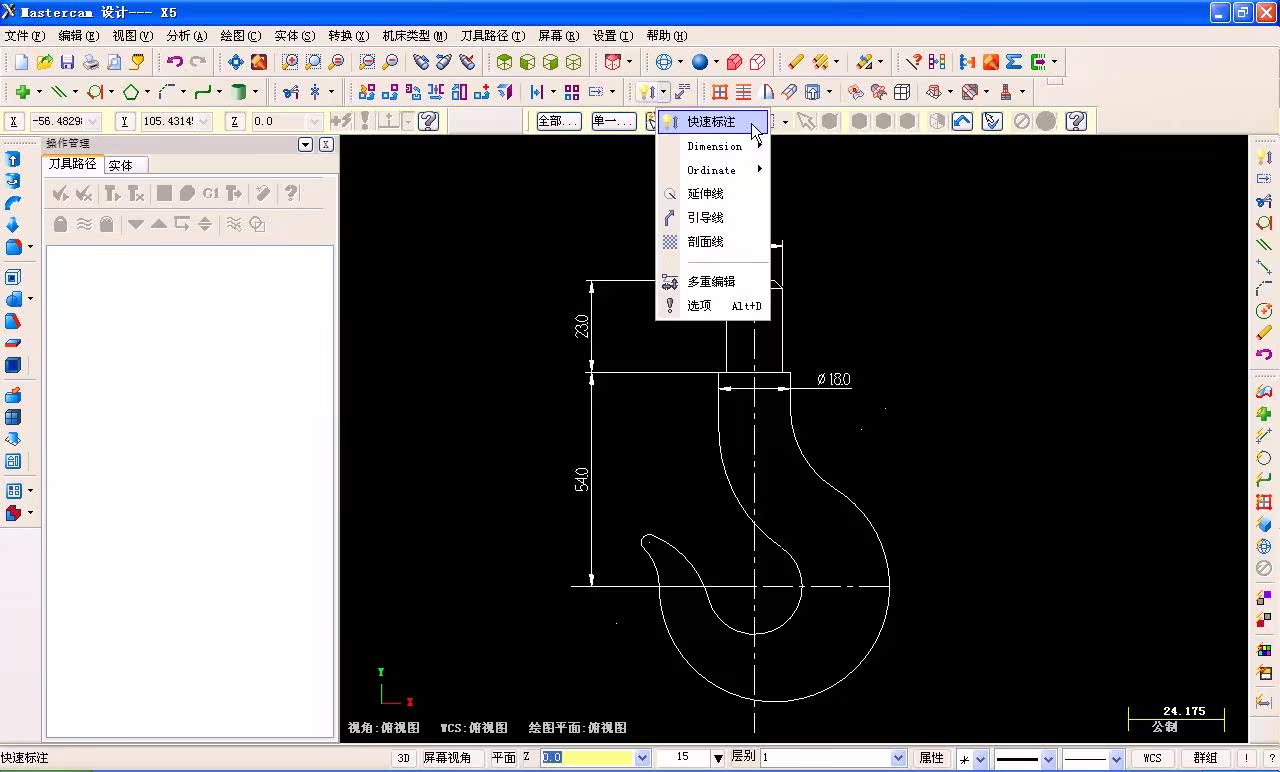
Task: Click the orange Repaint icon
Action: pos(259,62)
